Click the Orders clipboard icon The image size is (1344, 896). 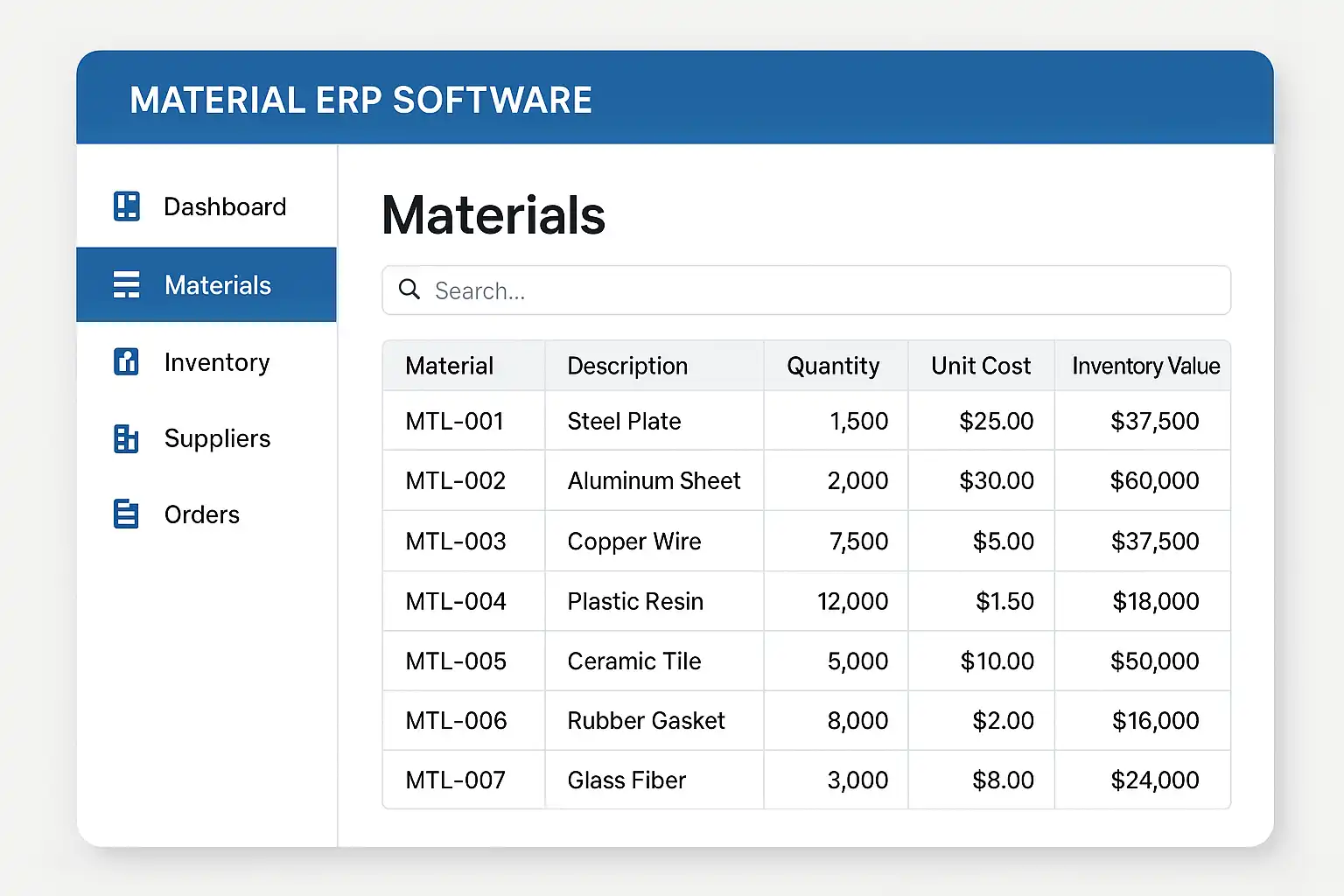pyautogui.click(x=127, y=514)
